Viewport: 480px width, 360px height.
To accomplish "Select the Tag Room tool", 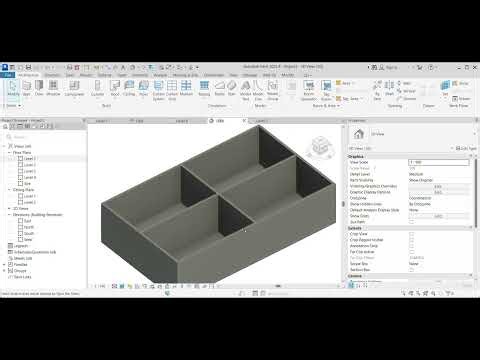I will click(326, 90).
